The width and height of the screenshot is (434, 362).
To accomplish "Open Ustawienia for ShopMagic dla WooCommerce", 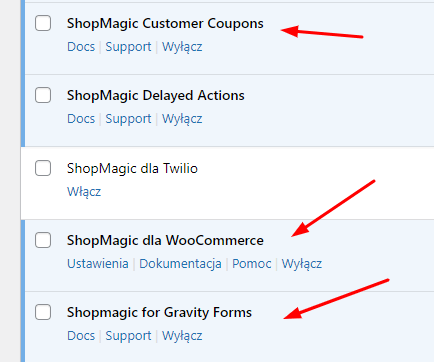I will coord(98,264).
